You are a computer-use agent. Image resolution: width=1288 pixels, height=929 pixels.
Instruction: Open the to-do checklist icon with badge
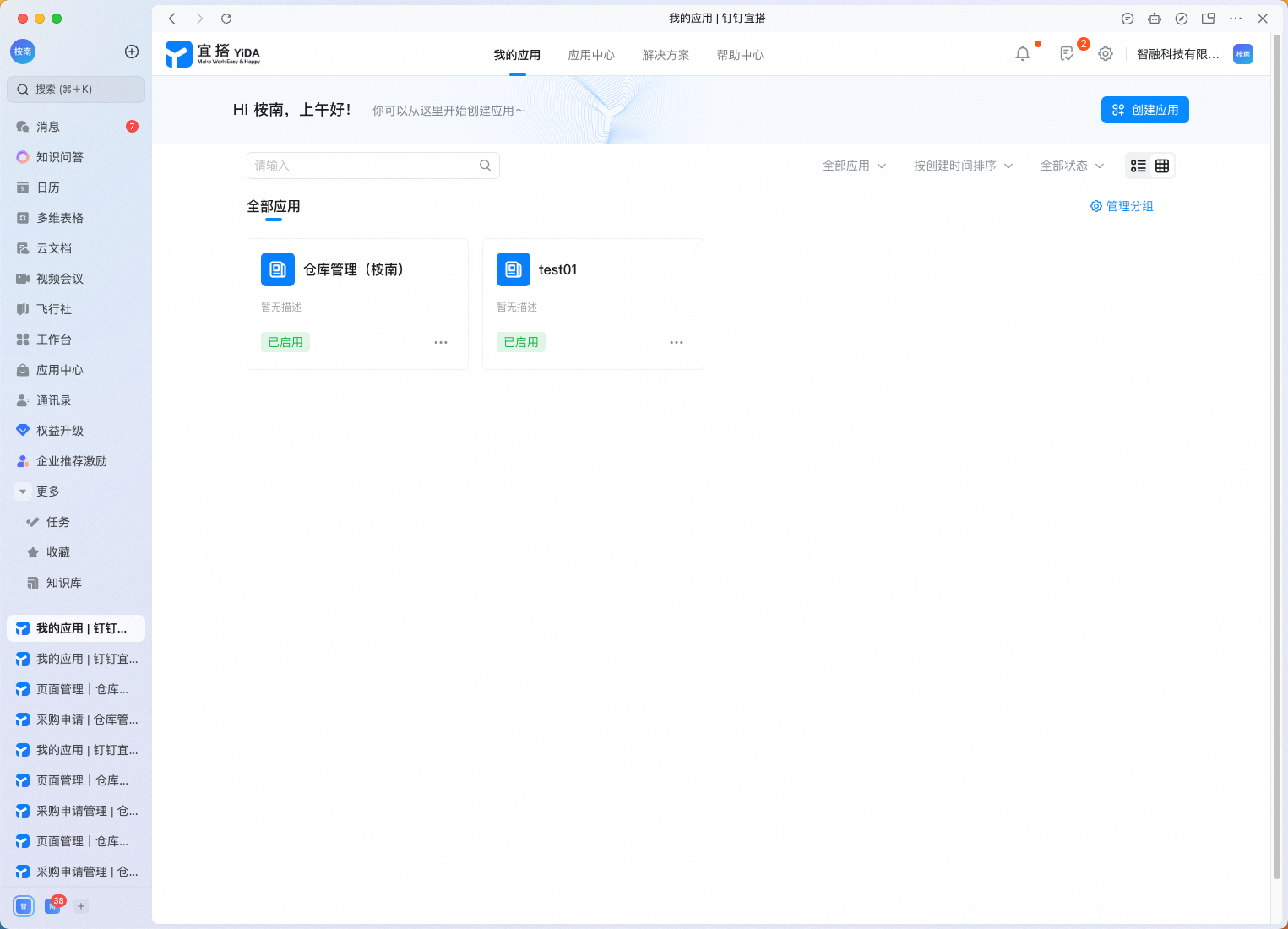(x=1068, y=54)
